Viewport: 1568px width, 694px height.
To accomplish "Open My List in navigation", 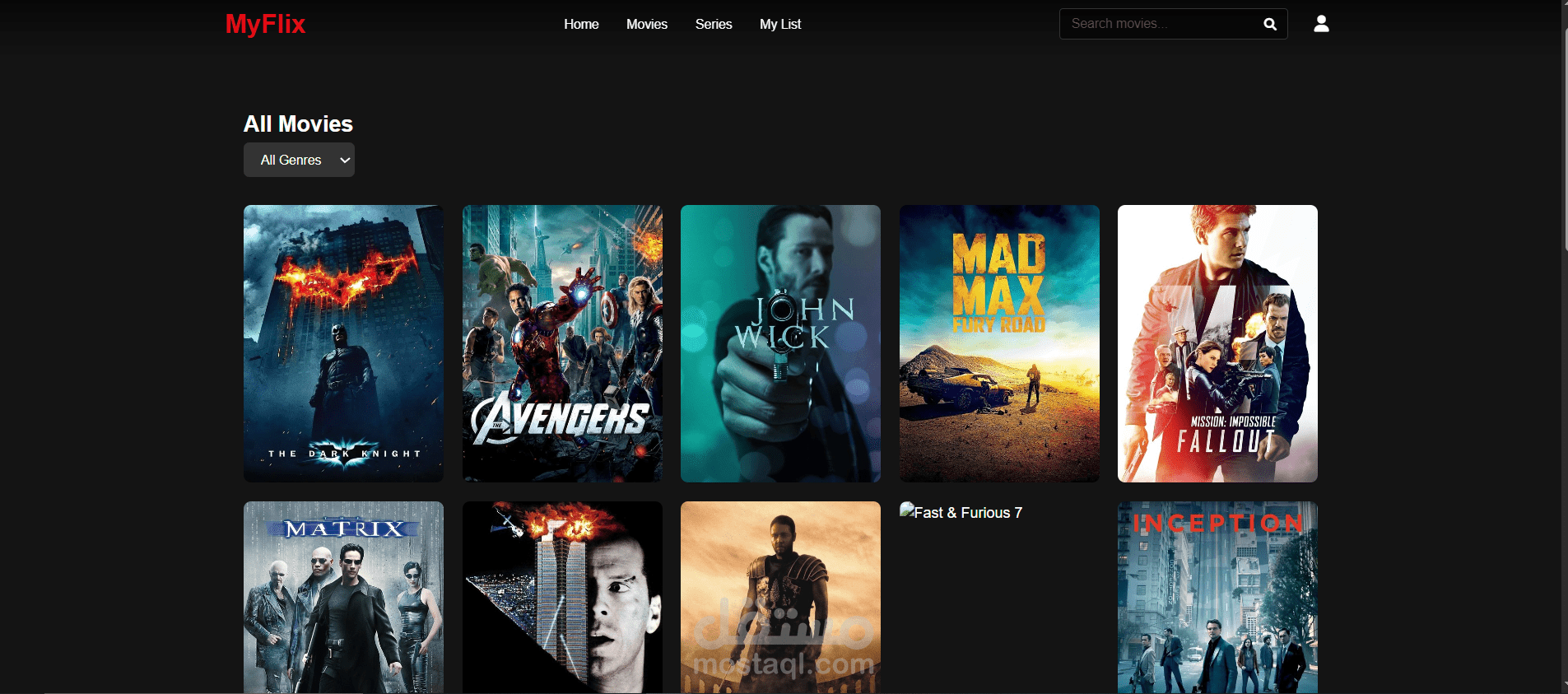I will click(780, 25).
